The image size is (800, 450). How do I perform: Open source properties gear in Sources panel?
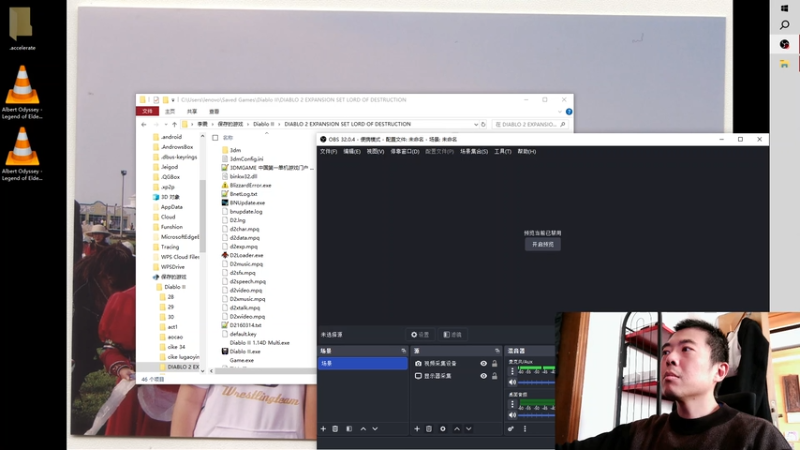coord(443,429)
